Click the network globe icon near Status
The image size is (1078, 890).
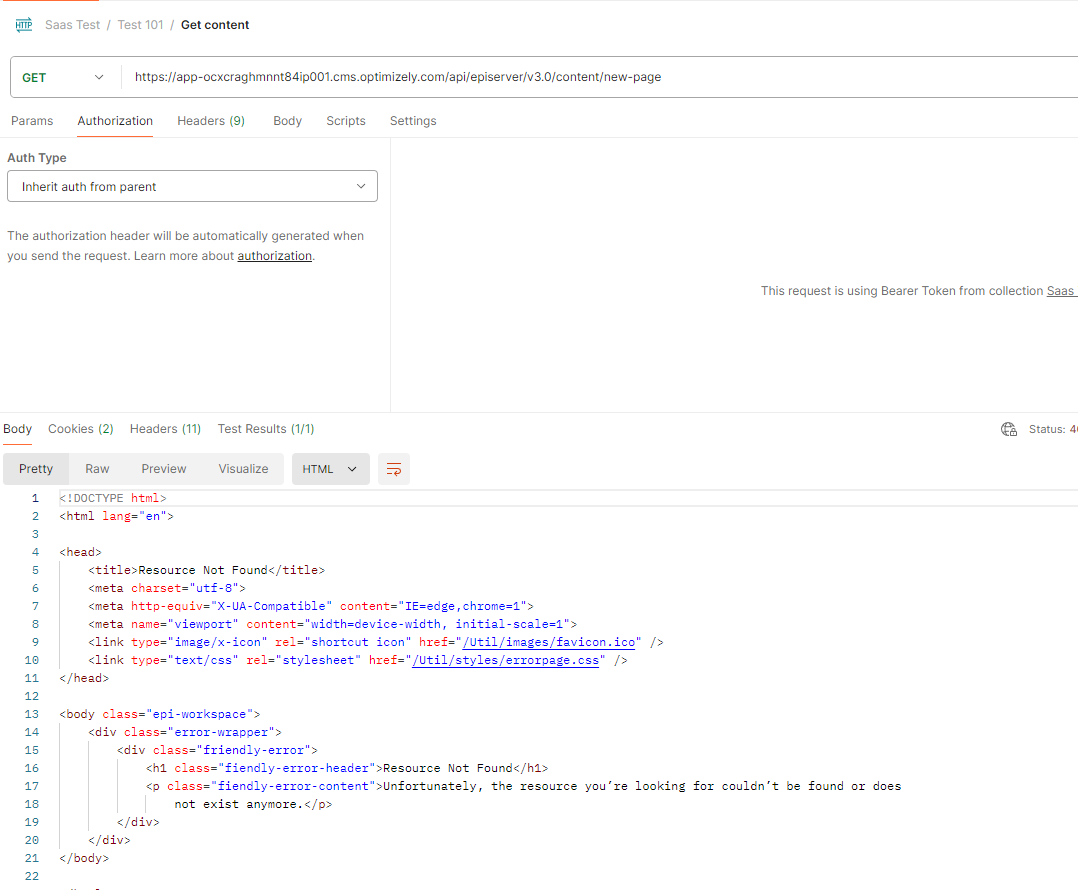[1009, 429]
